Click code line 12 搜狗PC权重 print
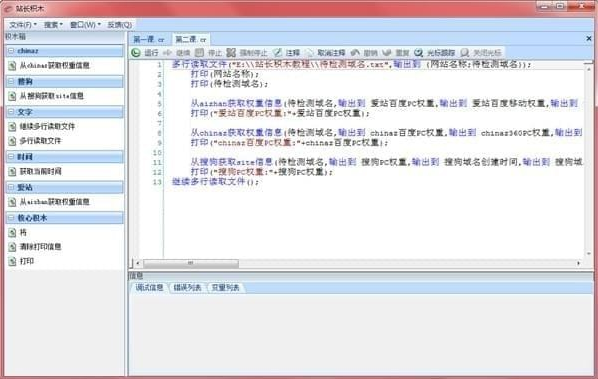 [262, 172]
